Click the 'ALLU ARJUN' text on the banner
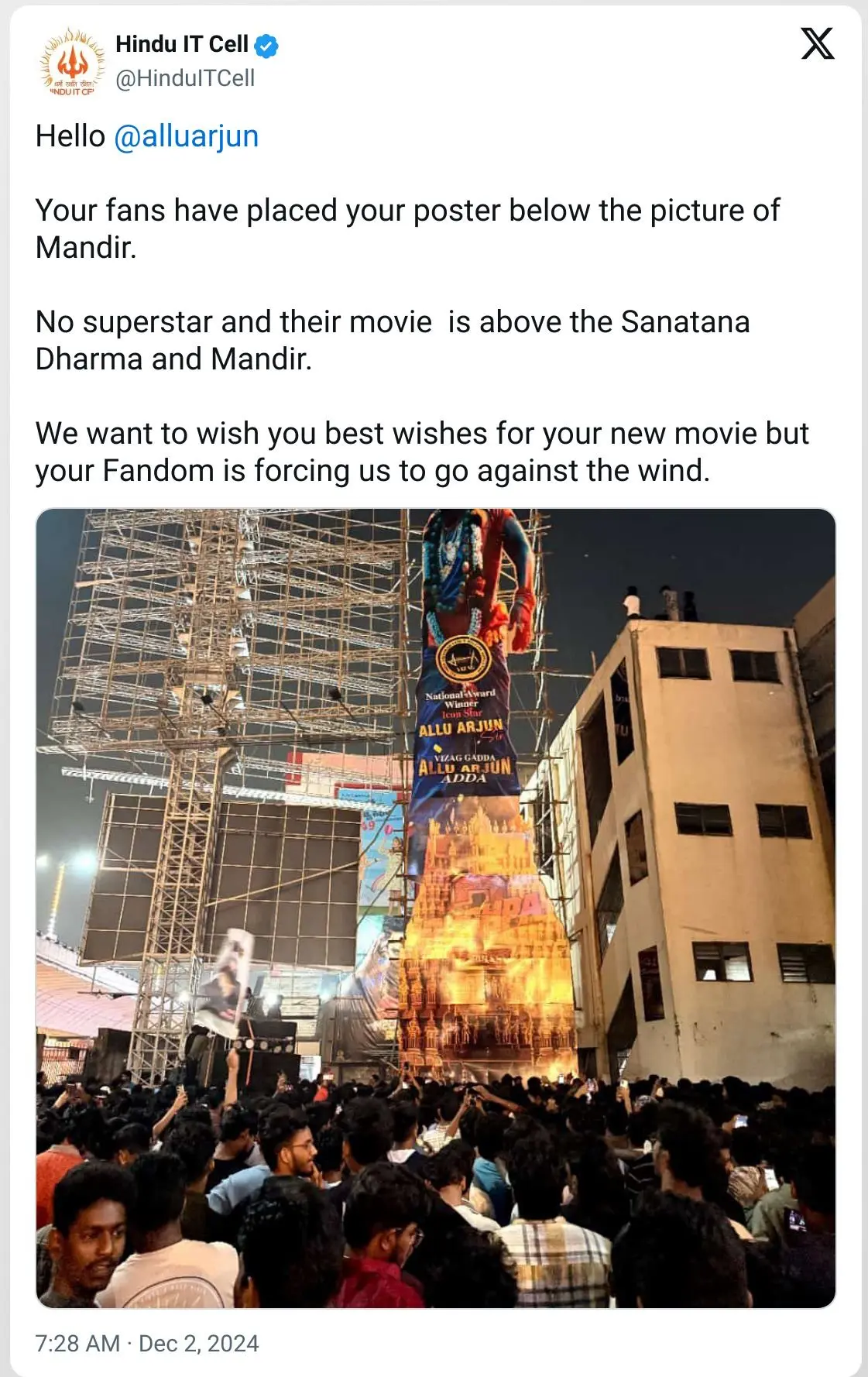Screen dimensions: 868x1377 461,727
